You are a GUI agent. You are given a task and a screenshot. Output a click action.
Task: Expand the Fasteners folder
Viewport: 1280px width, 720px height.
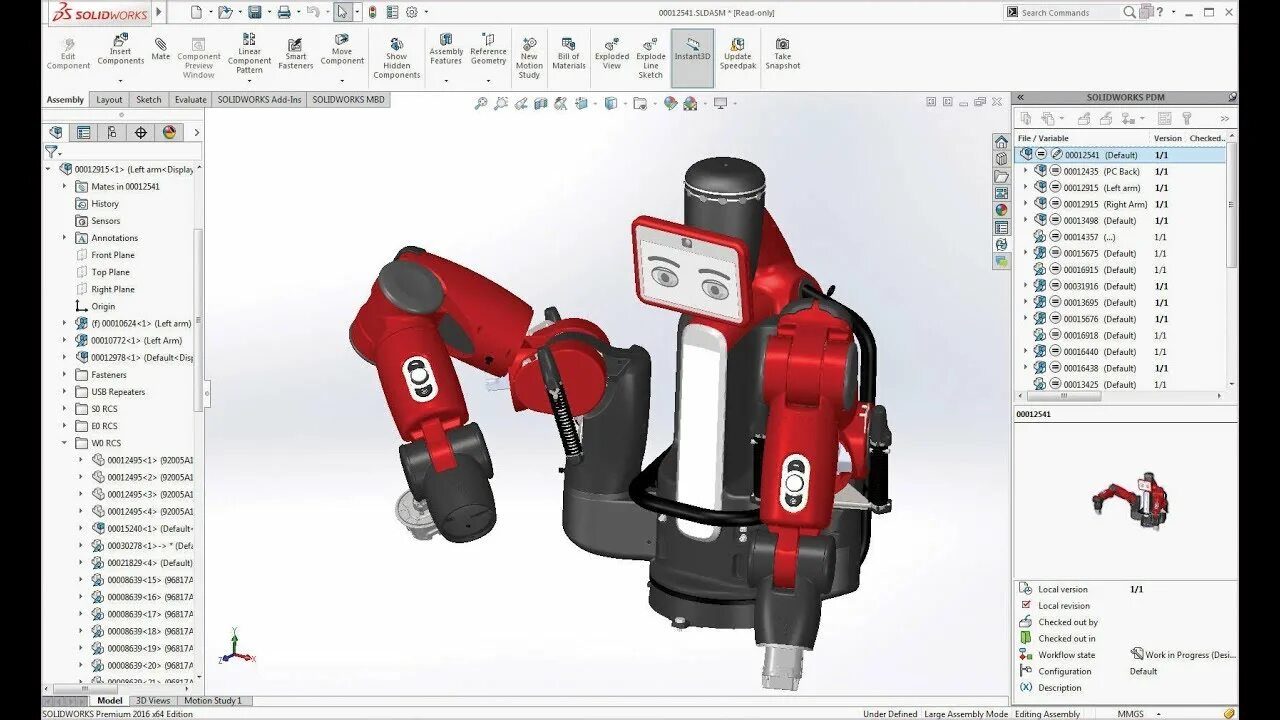click(x=64, y=375)
